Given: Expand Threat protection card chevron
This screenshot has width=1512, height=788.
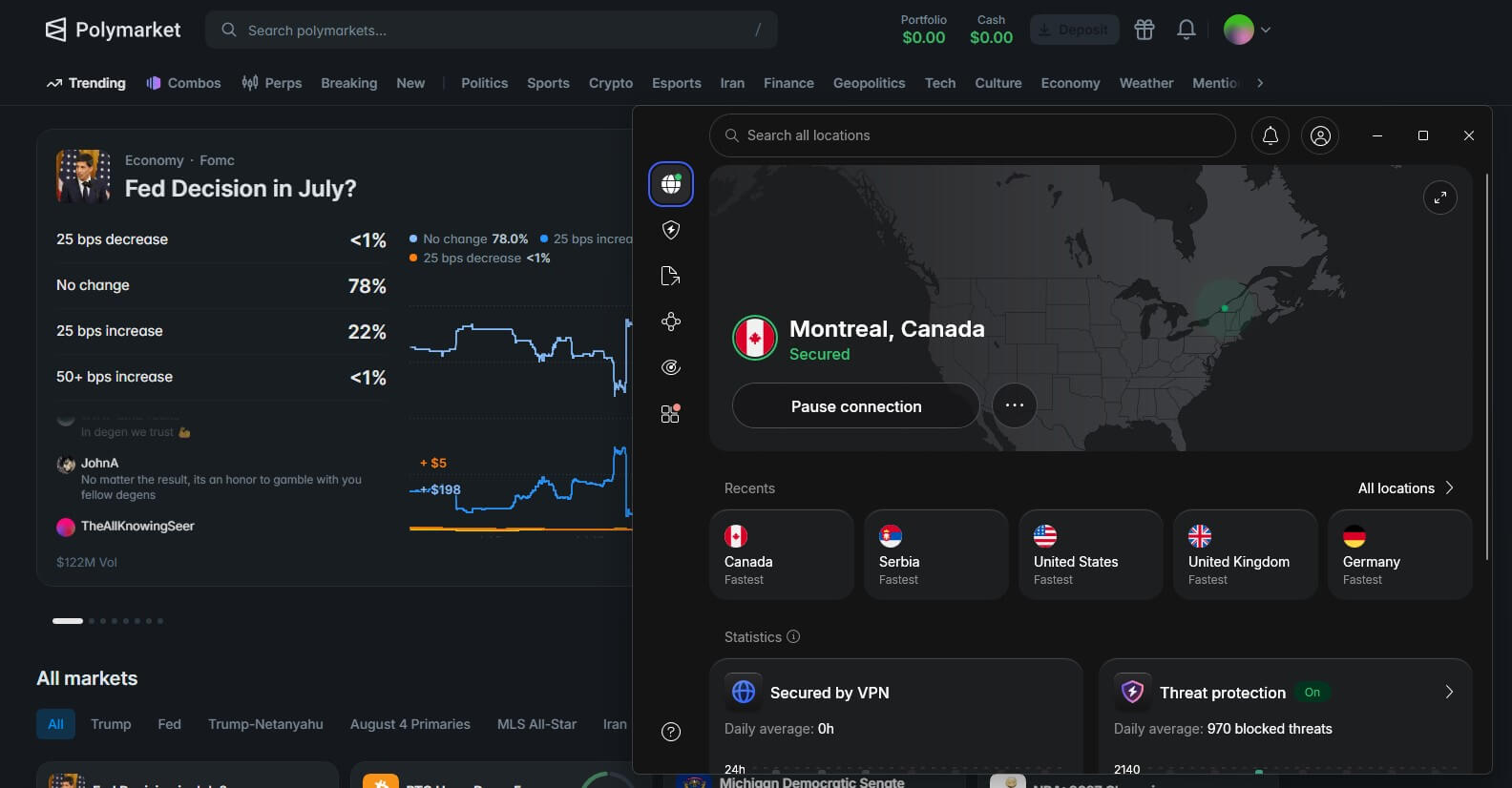Looking at the screenshot, I should [1449, 692].
